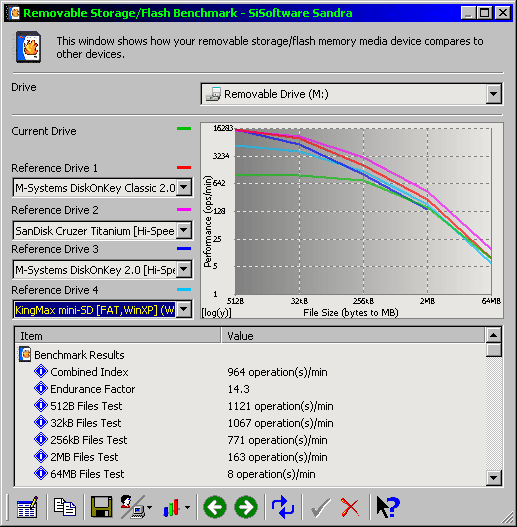The image size is (517, 527).
Task: Click the results list scroll up arrow
Action: coord(493,335)
